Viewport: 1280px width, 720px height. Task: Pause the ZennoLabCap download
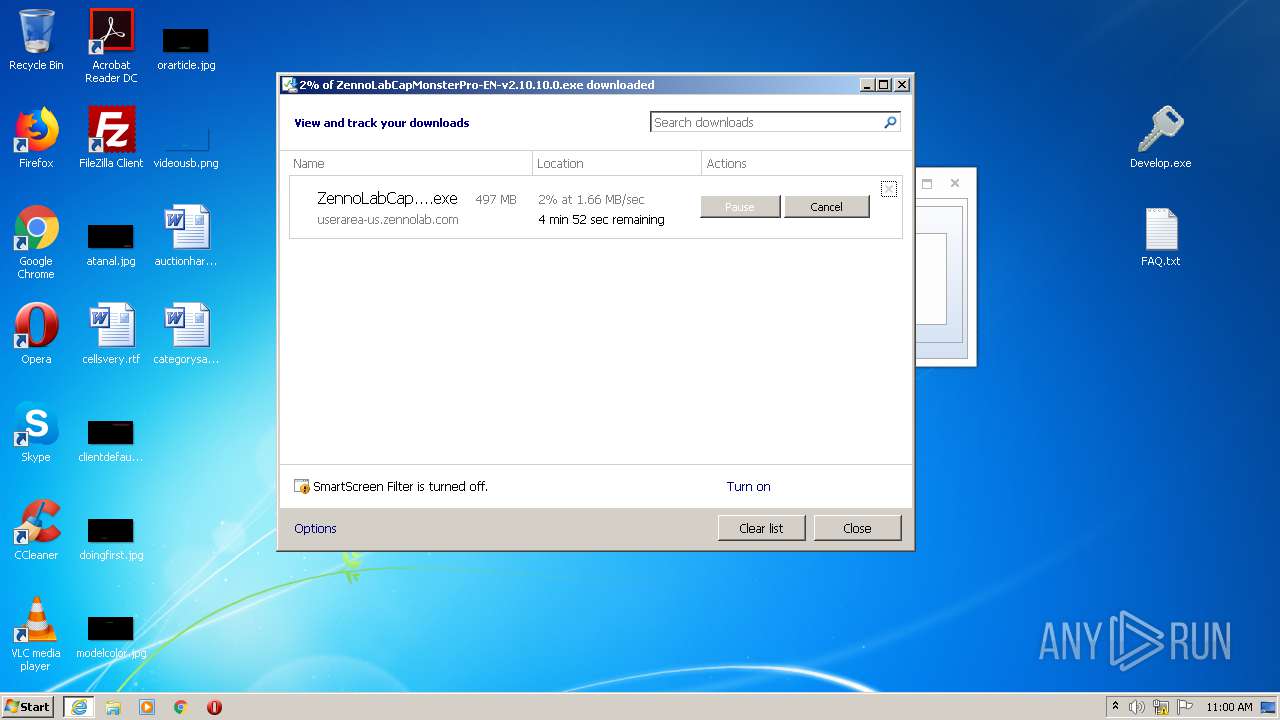coord(740,207)
